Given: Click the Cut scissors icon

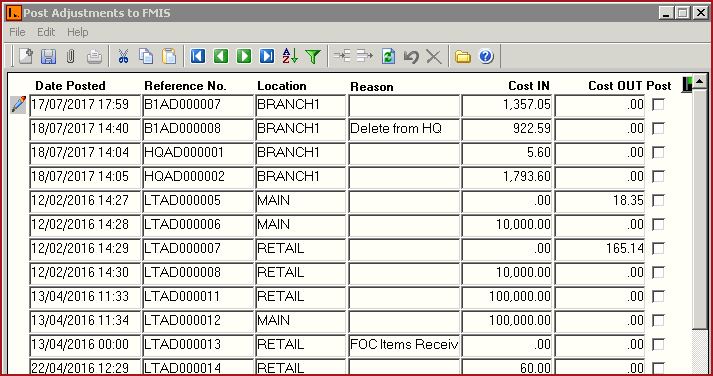Looking at the screenshot, I should pos(123,56).
